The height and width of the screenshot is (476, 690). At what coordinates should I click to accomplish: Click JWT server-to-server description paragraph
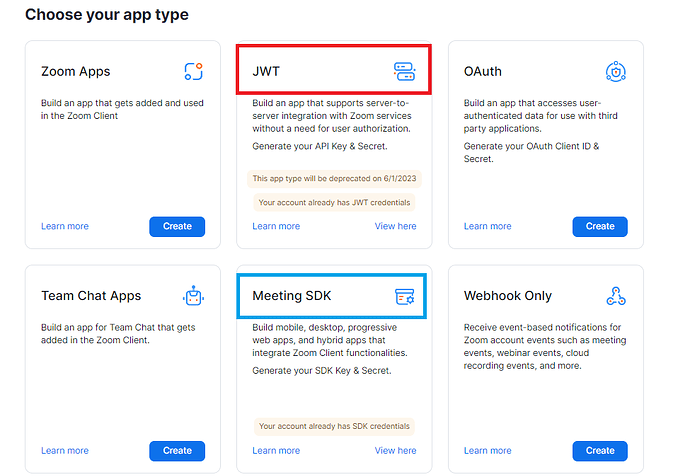coord(332,116)
